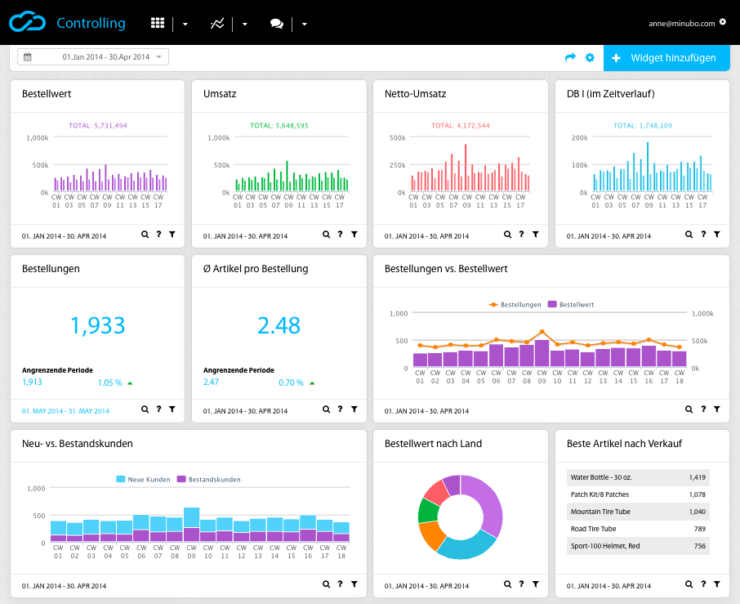The height and width of the screenshot is (604, 740).
Task: Filter the Bestellwert widget
Action: click(x=172, y=234)
